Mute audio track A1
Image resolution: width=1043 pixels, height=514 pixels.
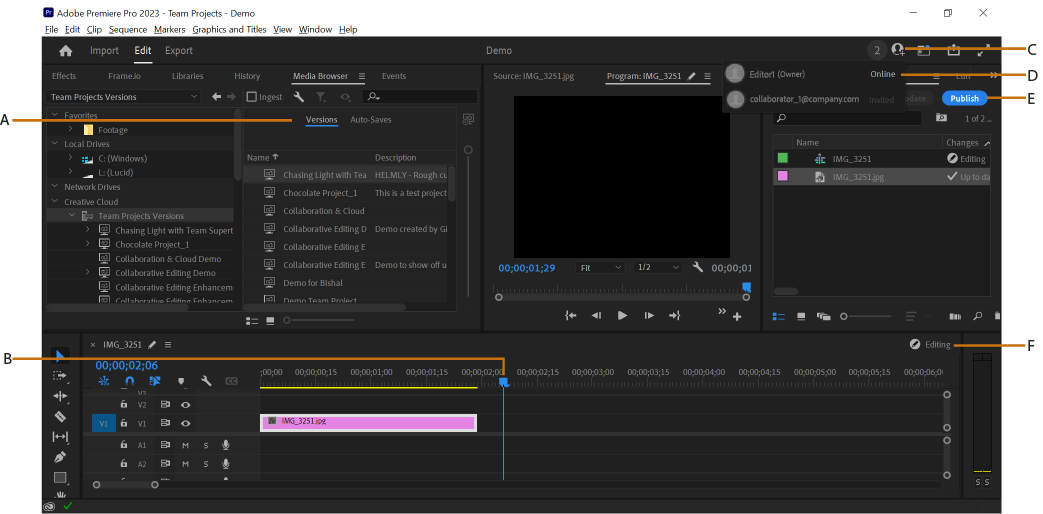(x=186, y=445)
